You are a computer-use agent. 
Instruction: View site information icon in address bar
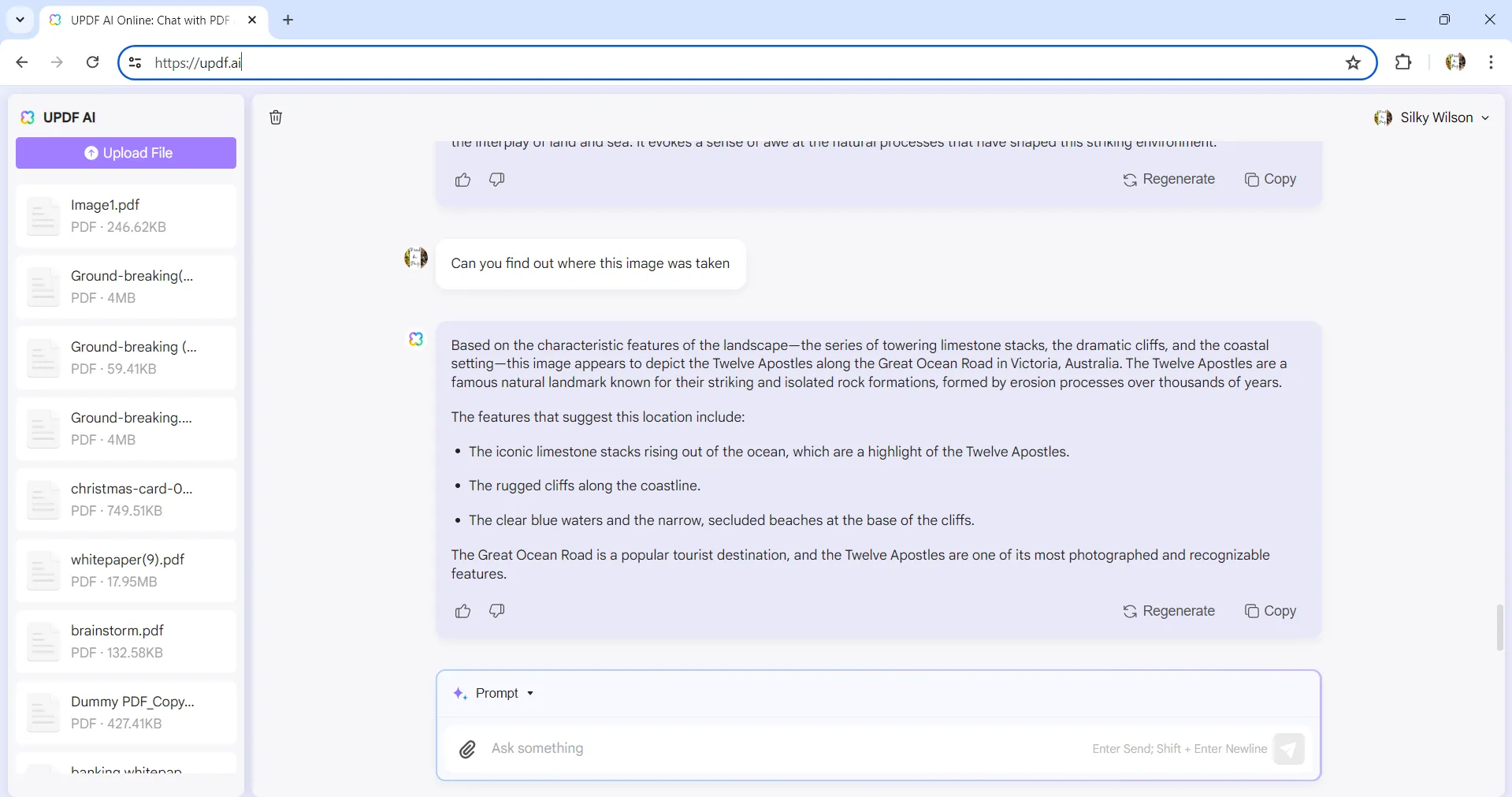click(x=135, y=62)
